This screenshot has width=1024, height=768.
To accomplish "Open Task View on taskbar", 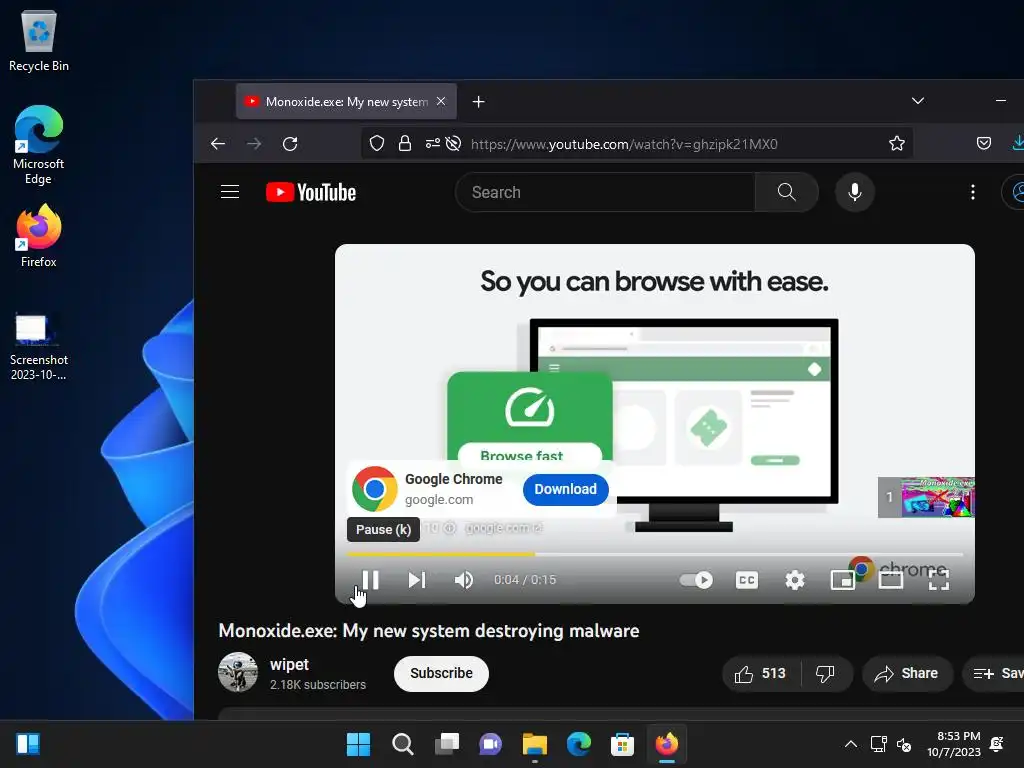I will (x=447, y=744).
